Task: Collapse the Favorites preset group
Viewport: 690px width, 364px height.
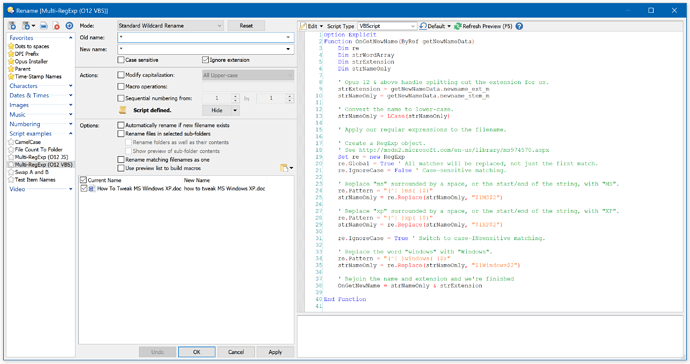Action: [70, 38]
